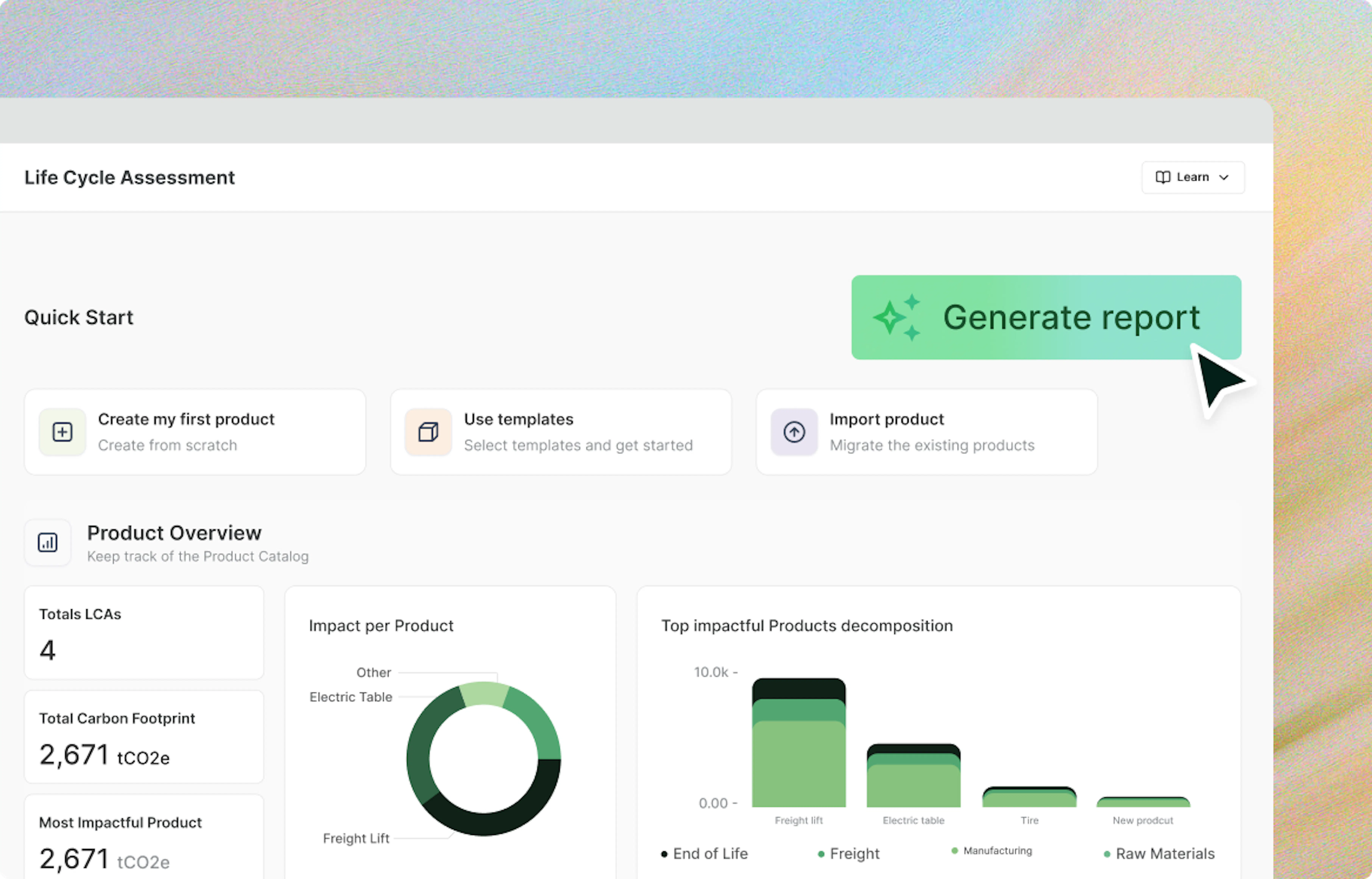
Task: Open the Learn dropdown chevron
Action: (x=1224, y=177)
